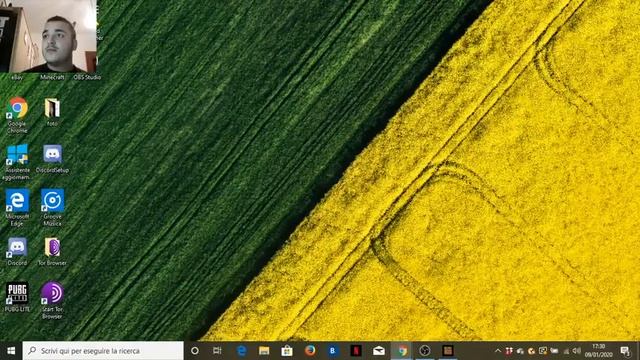This screenshot has width=640, height=360.
Task: Open Netflix from the taskbar
Action: (356, 351)
